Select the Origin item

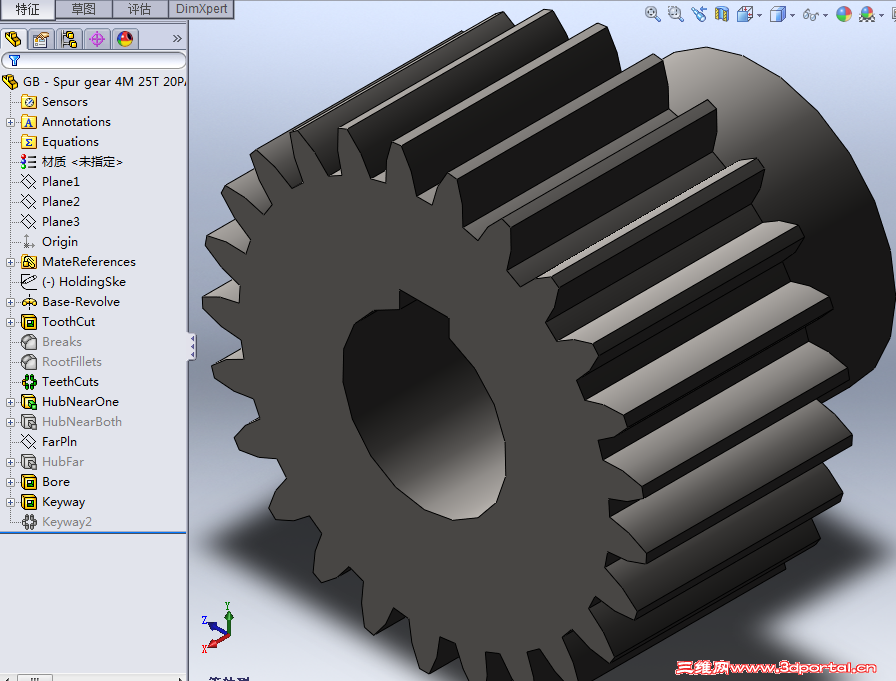(x=49, y=242)
